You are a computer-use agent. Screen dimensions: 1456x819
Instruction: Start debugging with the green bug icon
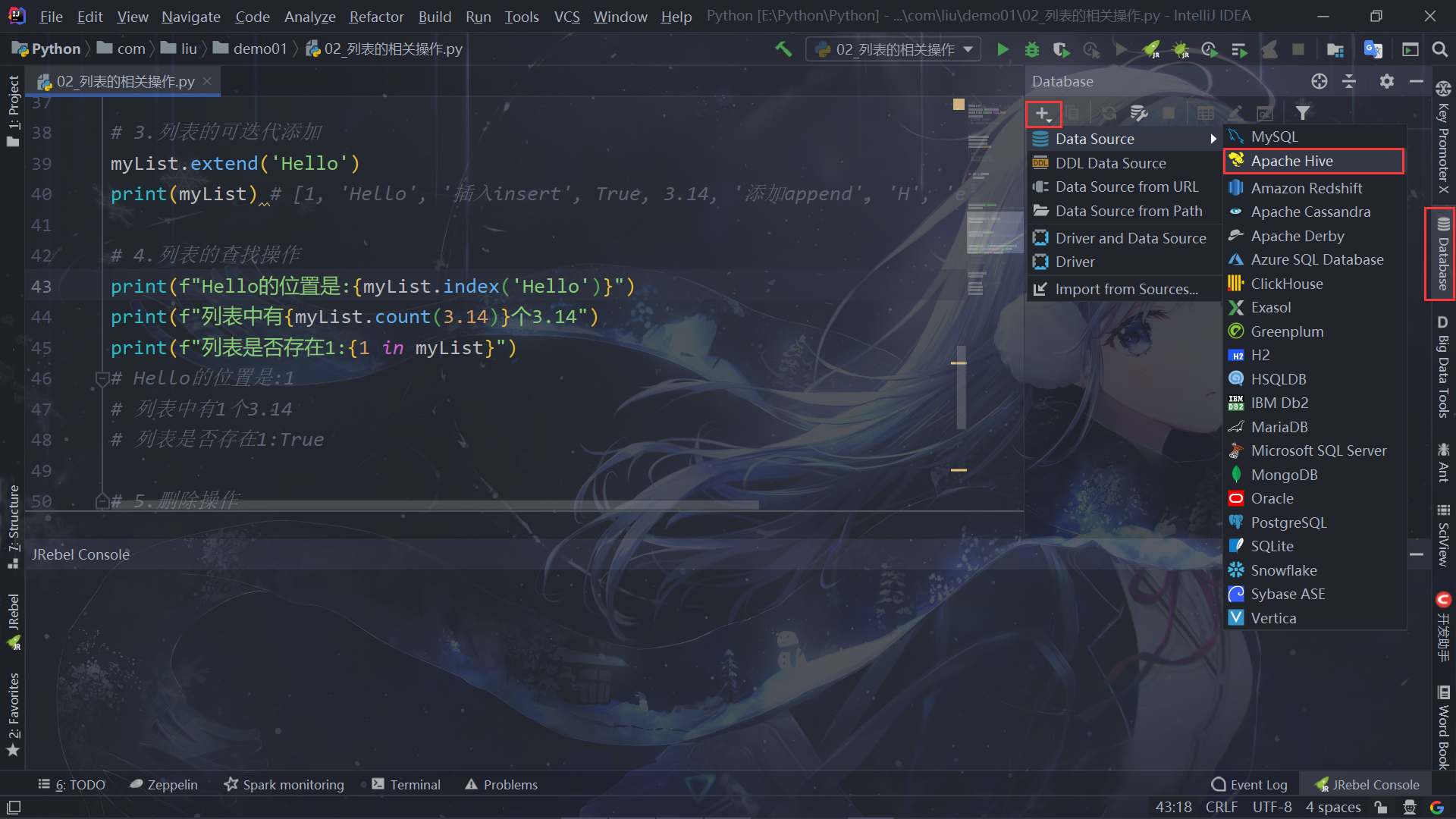coord(1031,49)
